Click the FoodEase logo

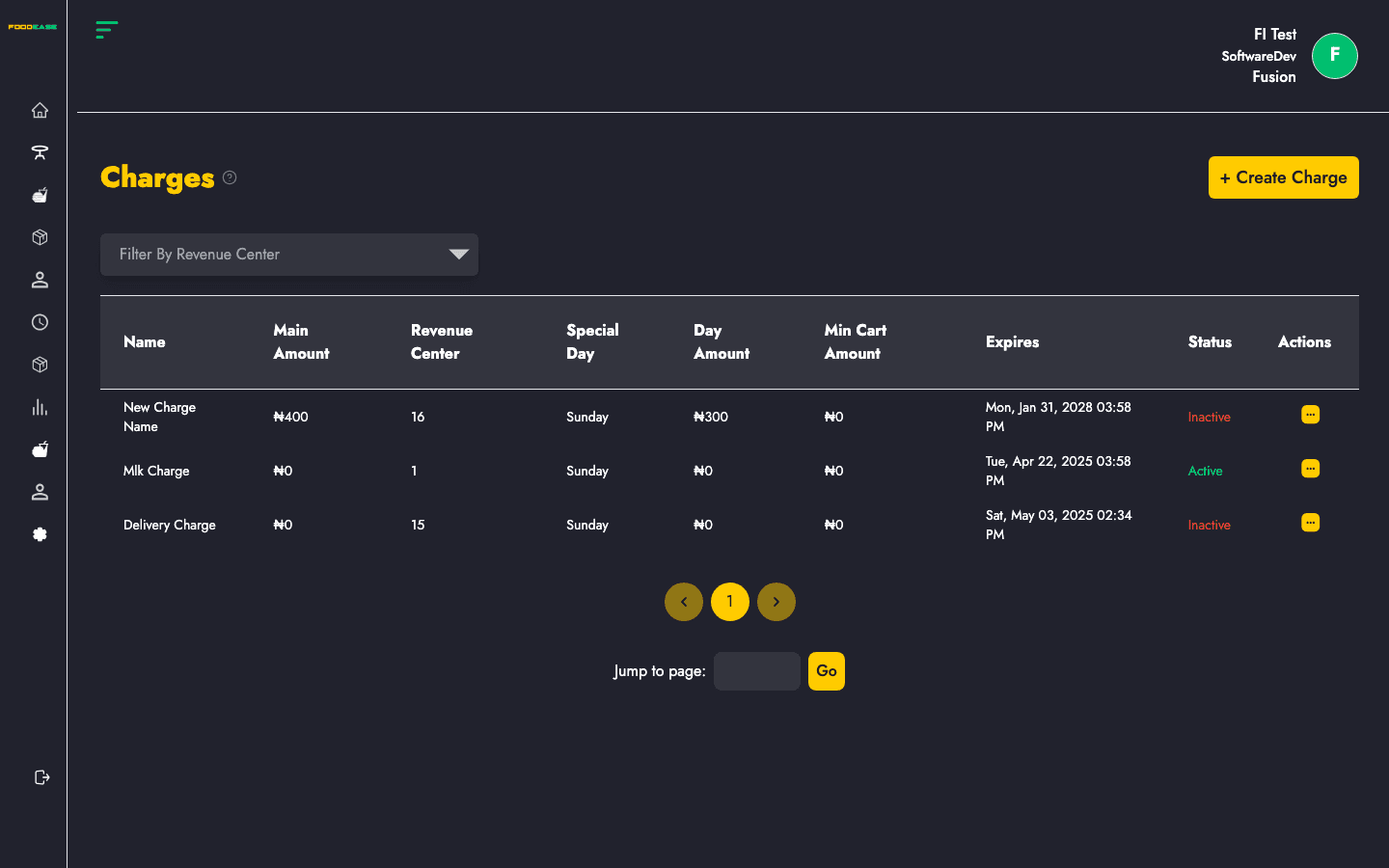coord(33,27)
